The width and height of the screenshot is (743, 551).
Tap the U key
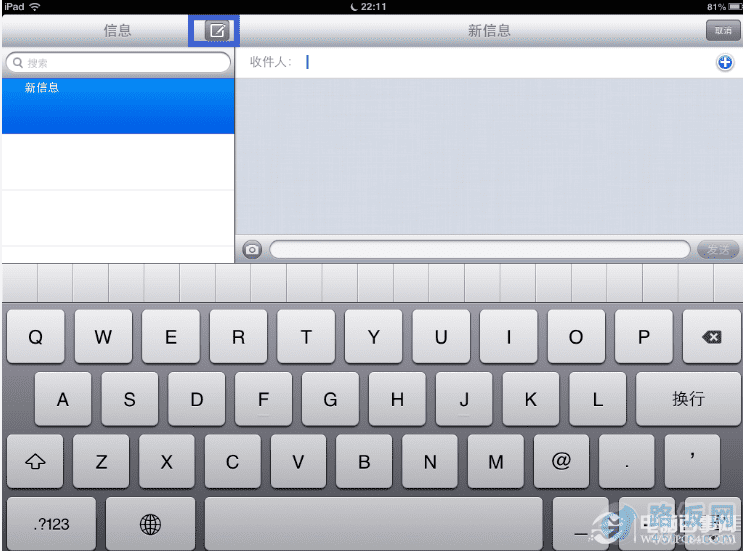point(441,337)
